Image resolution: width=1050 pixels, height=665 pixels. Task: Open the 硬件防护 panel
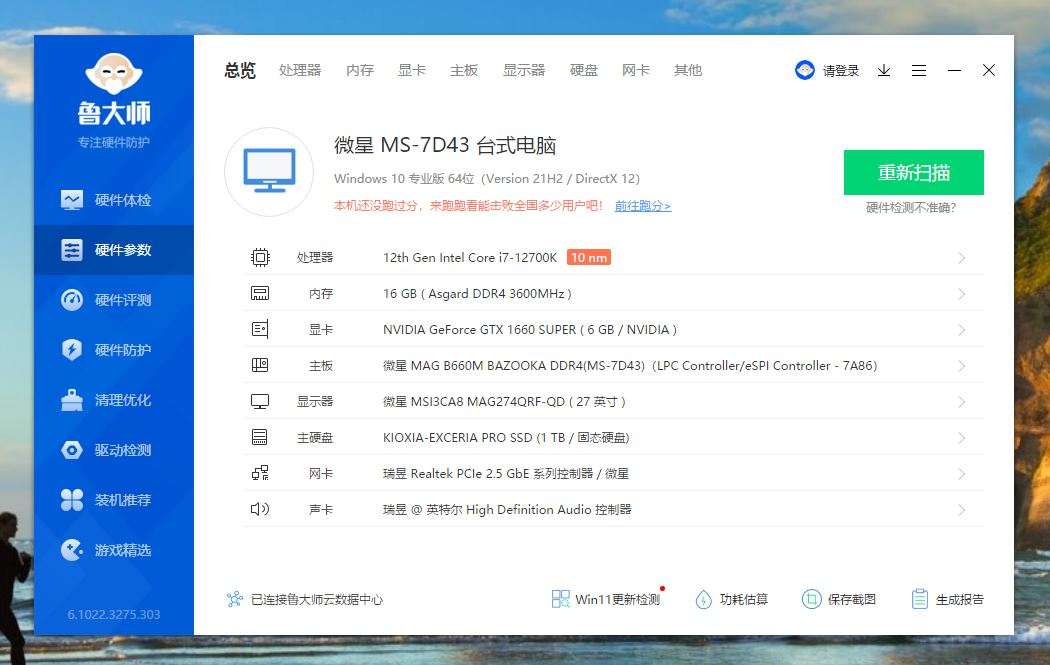pyautogui.click(x=113, y=350)
